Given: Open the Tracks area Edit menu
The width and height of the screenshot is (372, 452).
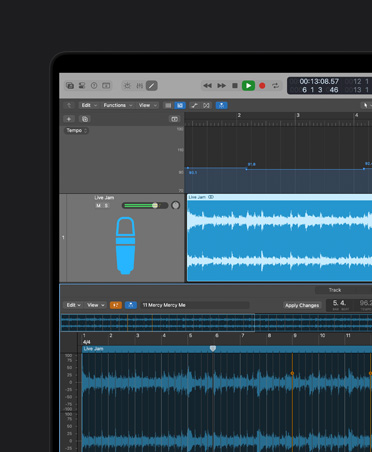Looking at the screenshot, I should pyautogui.click(x=89, y=105).
